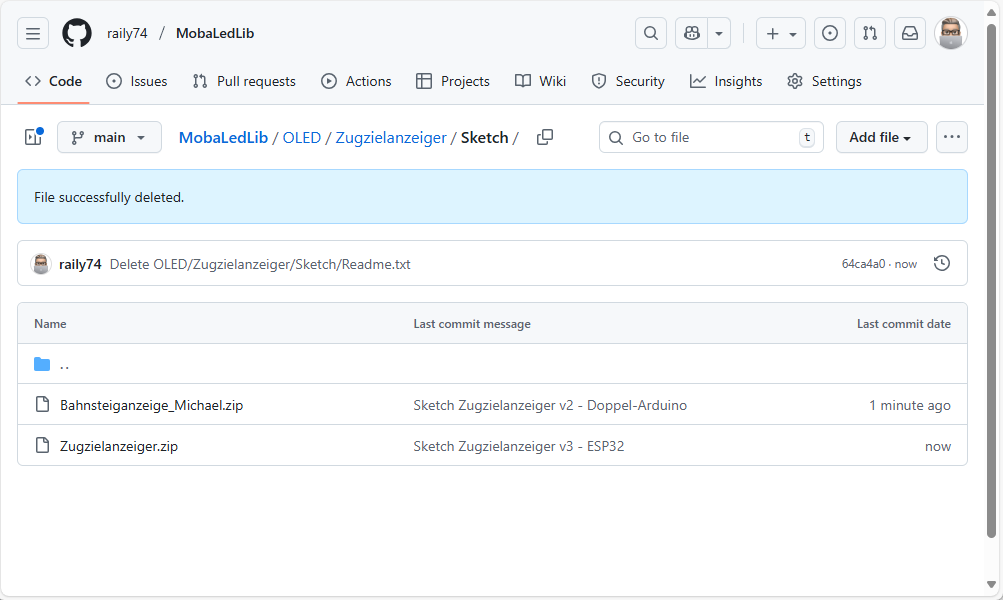Copy the path with copy icon

click(545, 137)
